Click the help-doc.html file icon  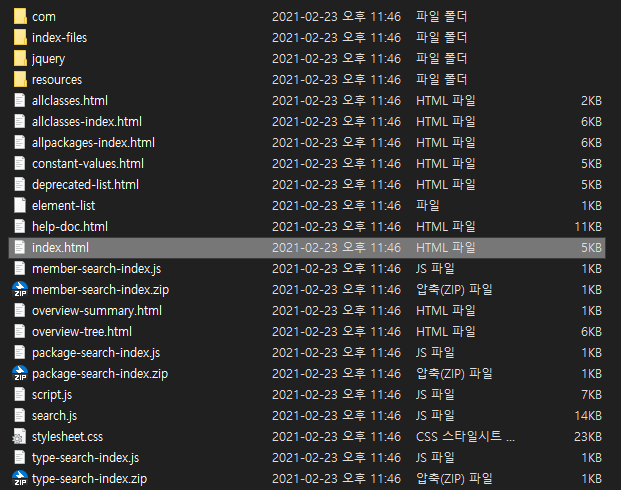pos(20,227)
